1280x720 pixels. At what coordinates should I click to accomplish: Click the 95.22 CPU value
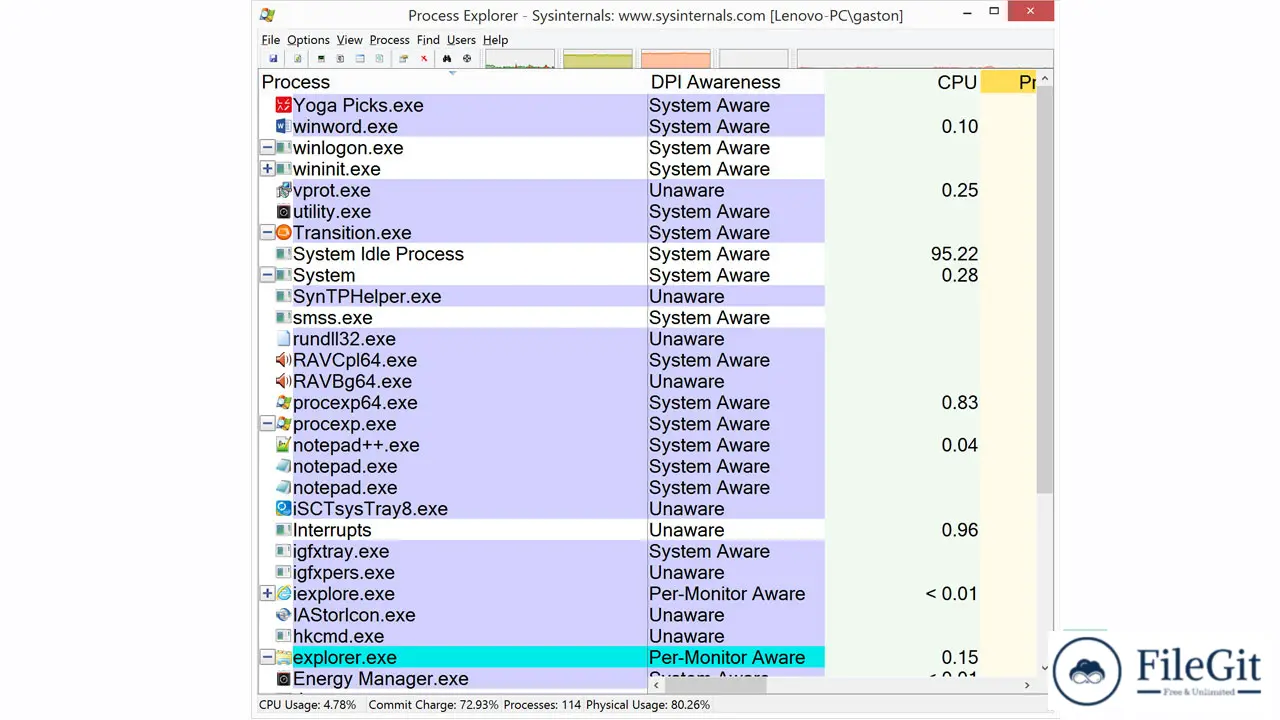pos(954,254)
